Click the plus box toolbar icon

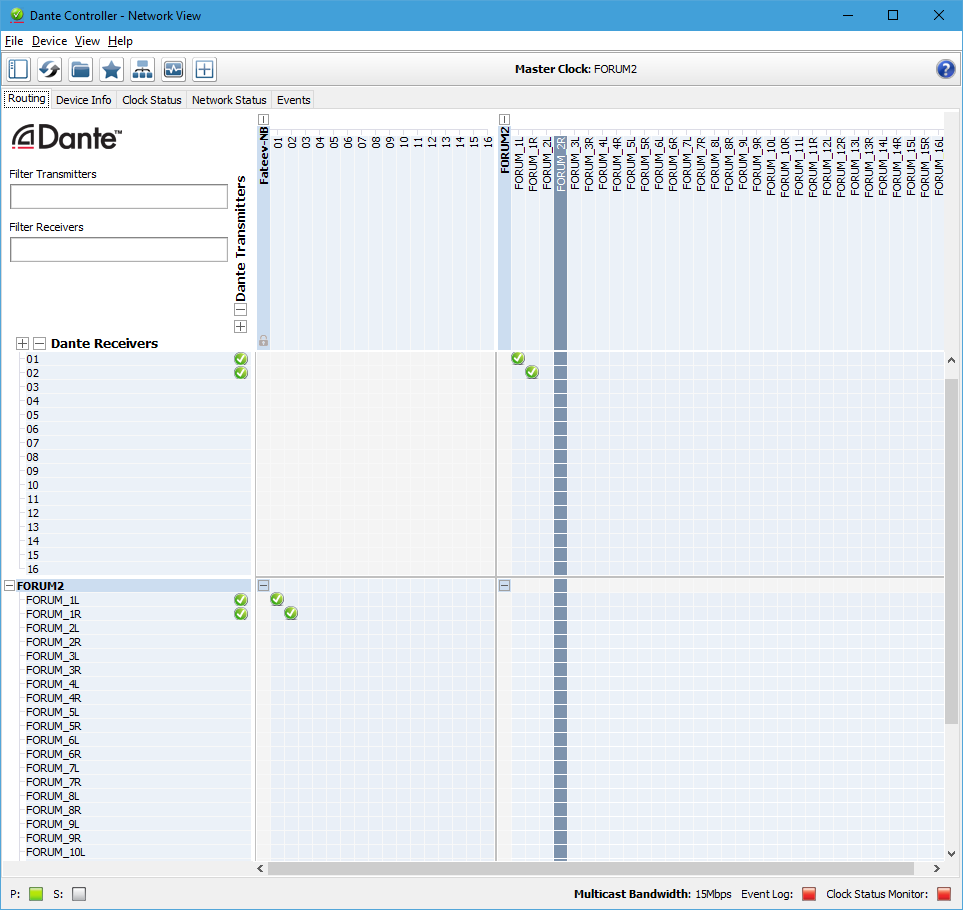pos(205,69)
